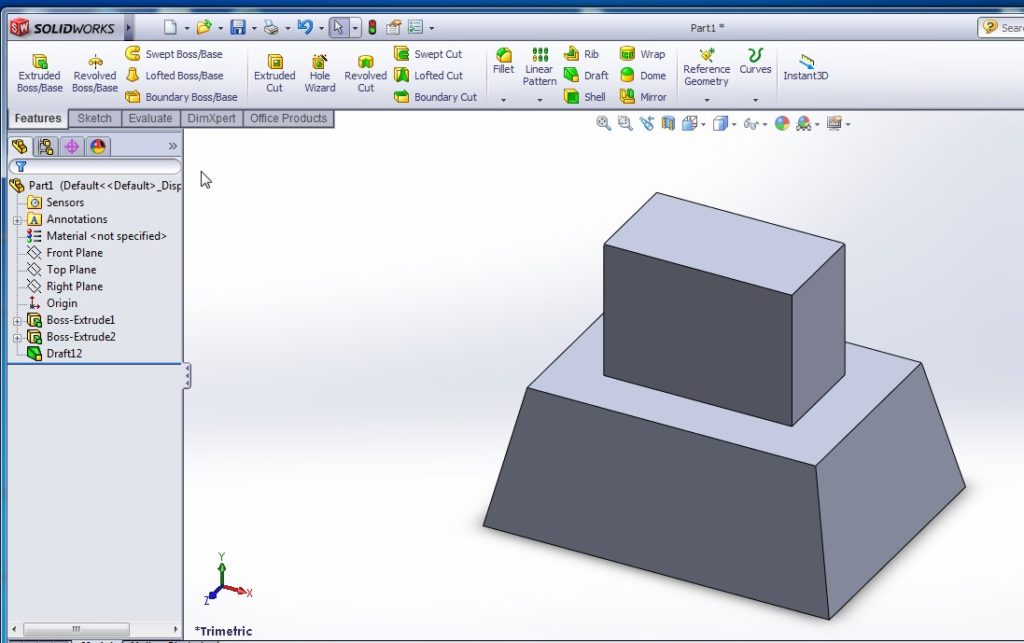Click the Apply Scene color sphere icon

click(x=782, y=123)
